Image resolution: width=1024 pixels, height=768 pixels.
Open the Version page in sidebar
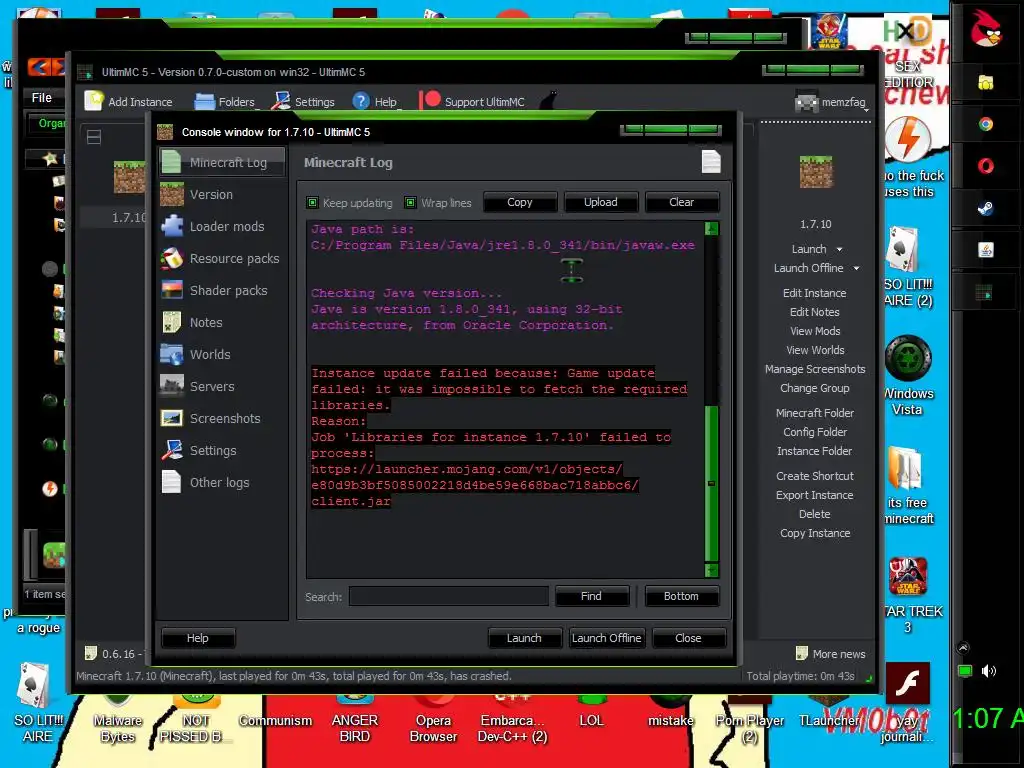point(221,195)
